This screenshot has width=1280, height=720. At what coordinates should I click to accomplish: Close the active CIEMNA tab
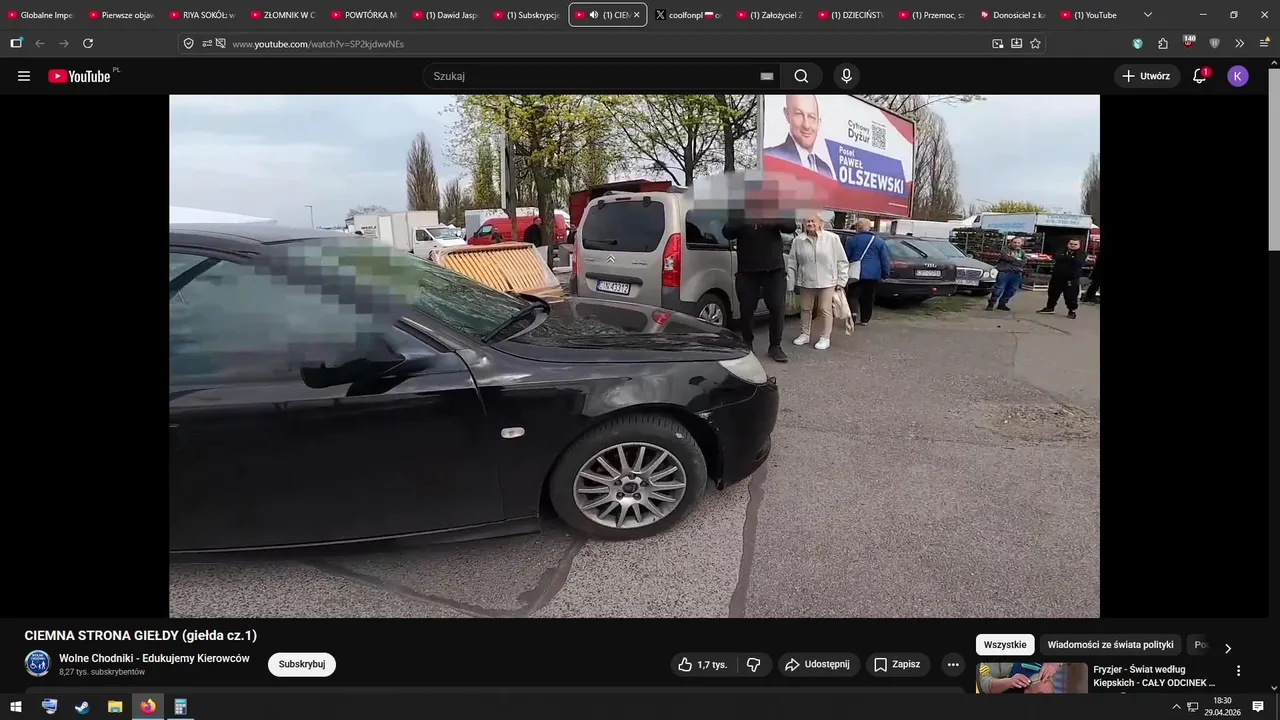coord(636,15)
